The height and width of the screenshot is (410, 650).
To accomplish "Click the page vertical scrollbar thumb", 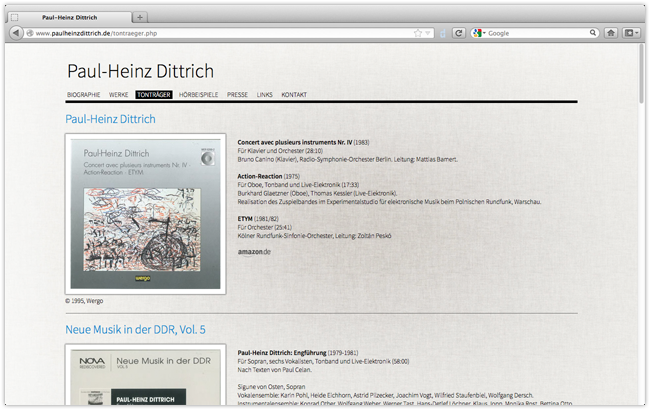I will pos(642,74).
